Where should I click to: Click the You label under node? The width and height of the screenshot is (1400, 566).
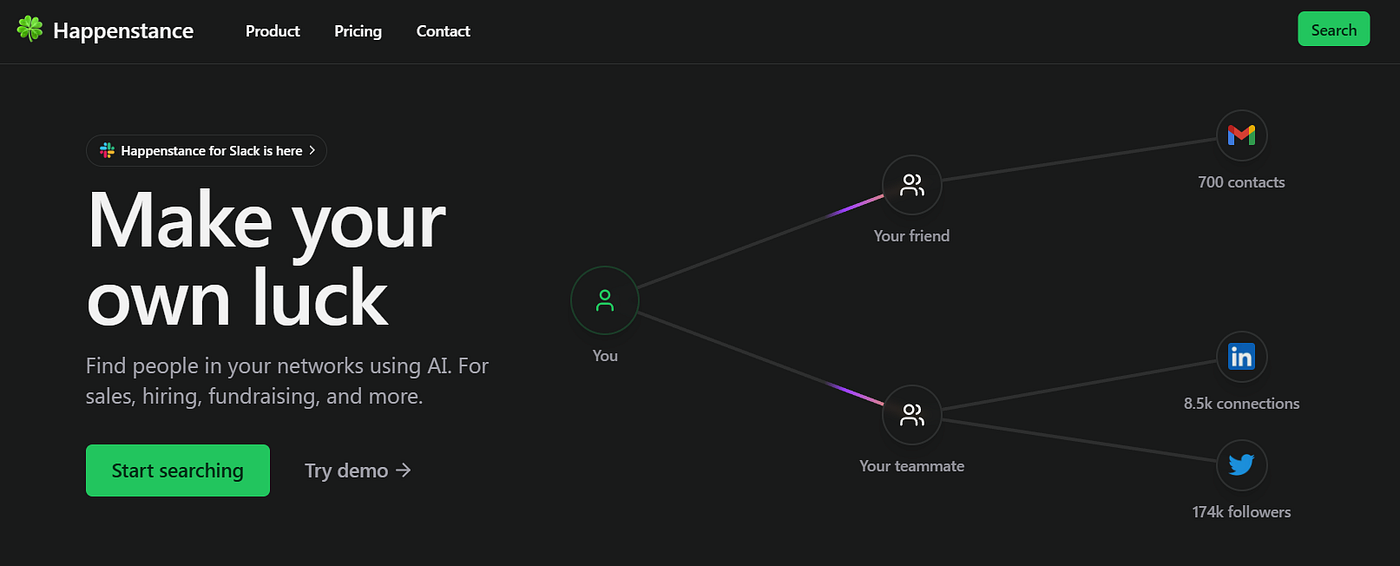coord(605,356)
